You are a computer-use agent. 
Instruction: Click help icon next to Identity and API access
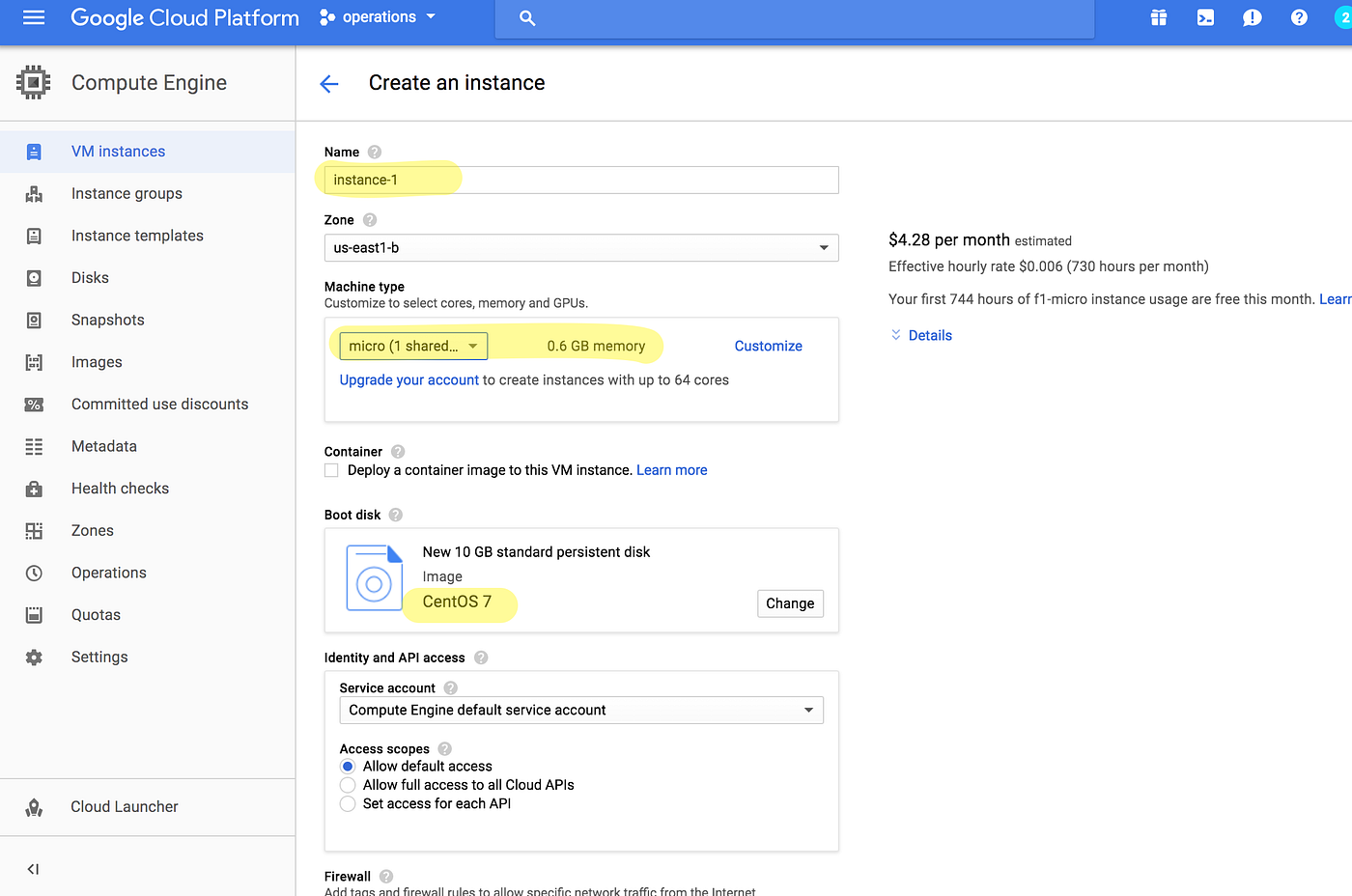coord(481,658)
